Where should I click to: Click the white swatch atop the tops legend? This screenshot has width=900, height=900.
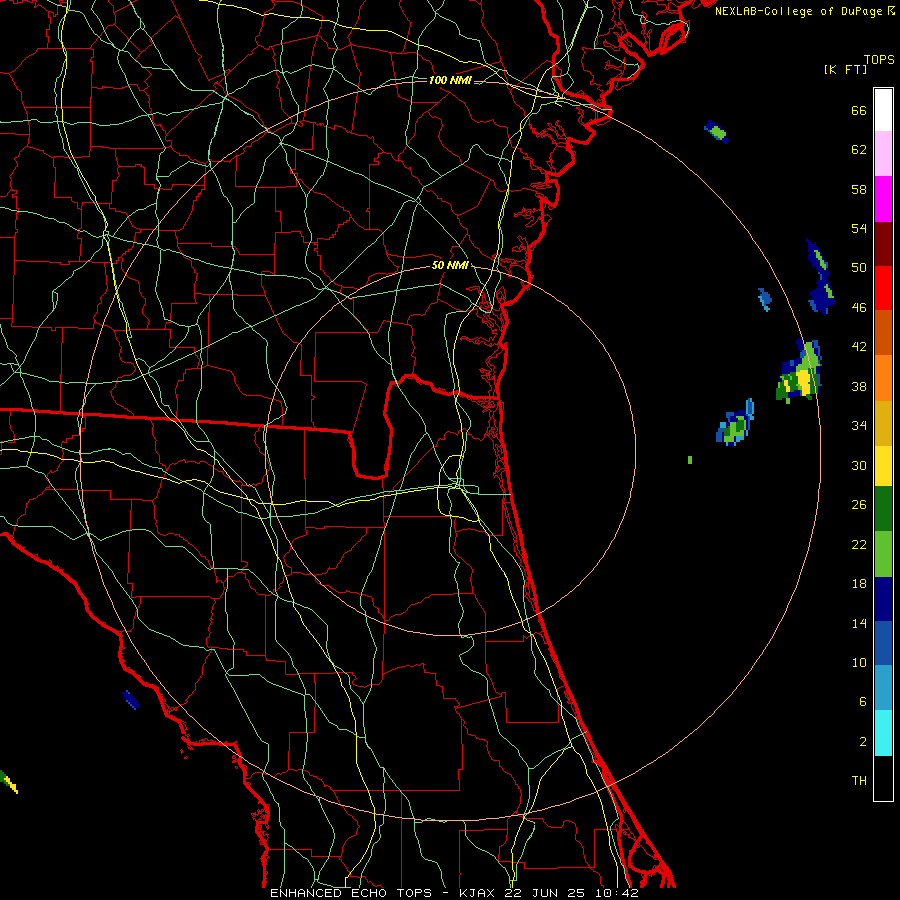(883, 110)
